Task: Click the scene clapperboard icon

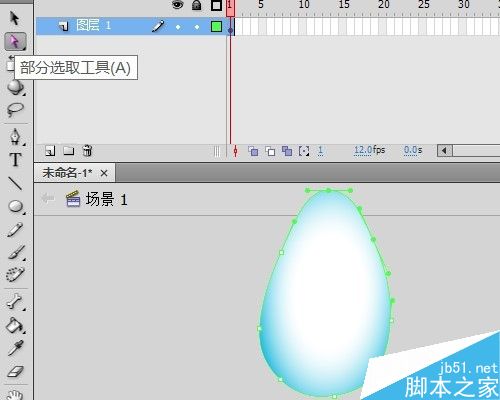Action: click(x=73, y=199)
